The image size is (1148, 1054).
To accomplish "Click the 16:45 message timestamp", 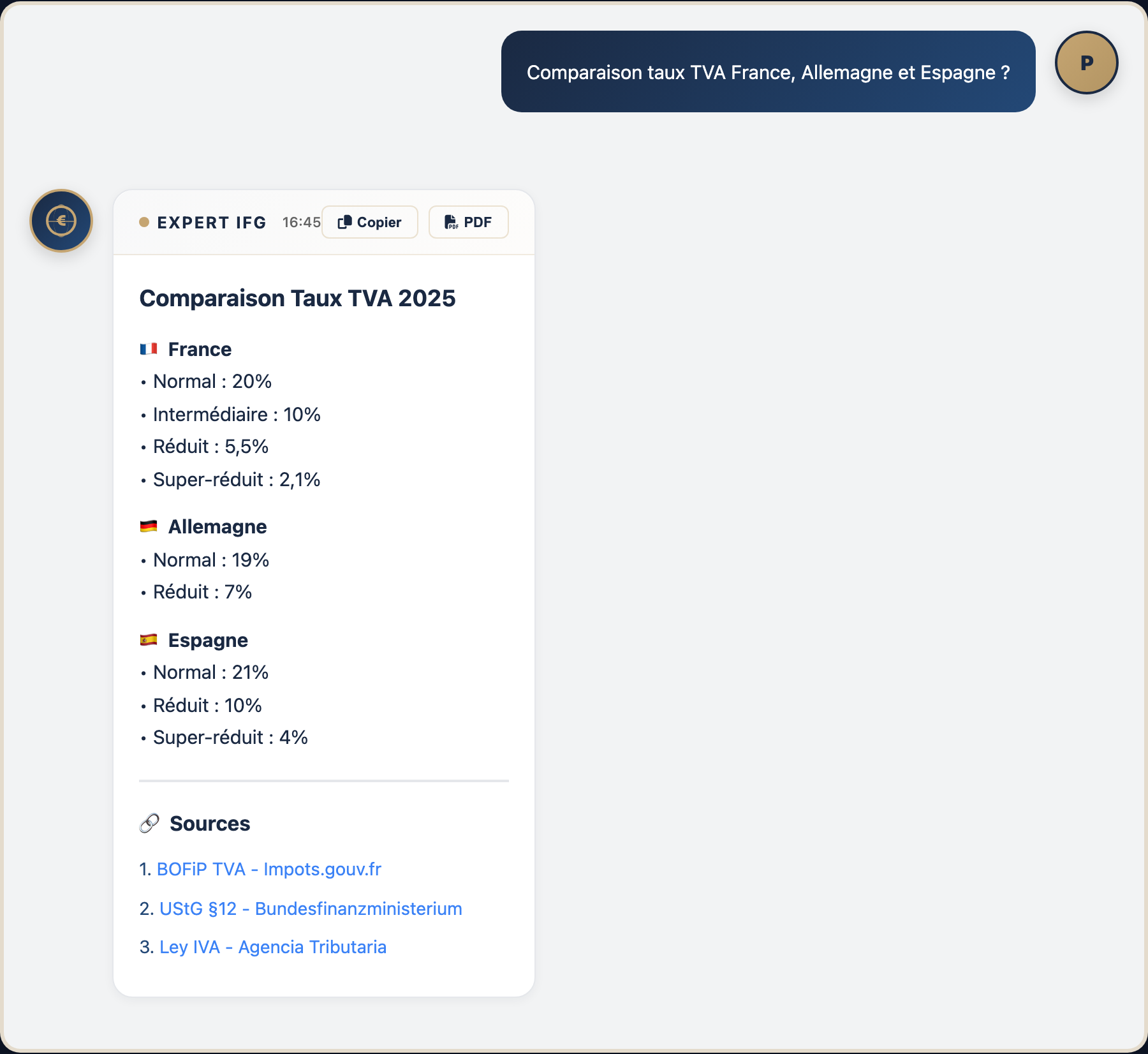I will (x=301, y=222).
